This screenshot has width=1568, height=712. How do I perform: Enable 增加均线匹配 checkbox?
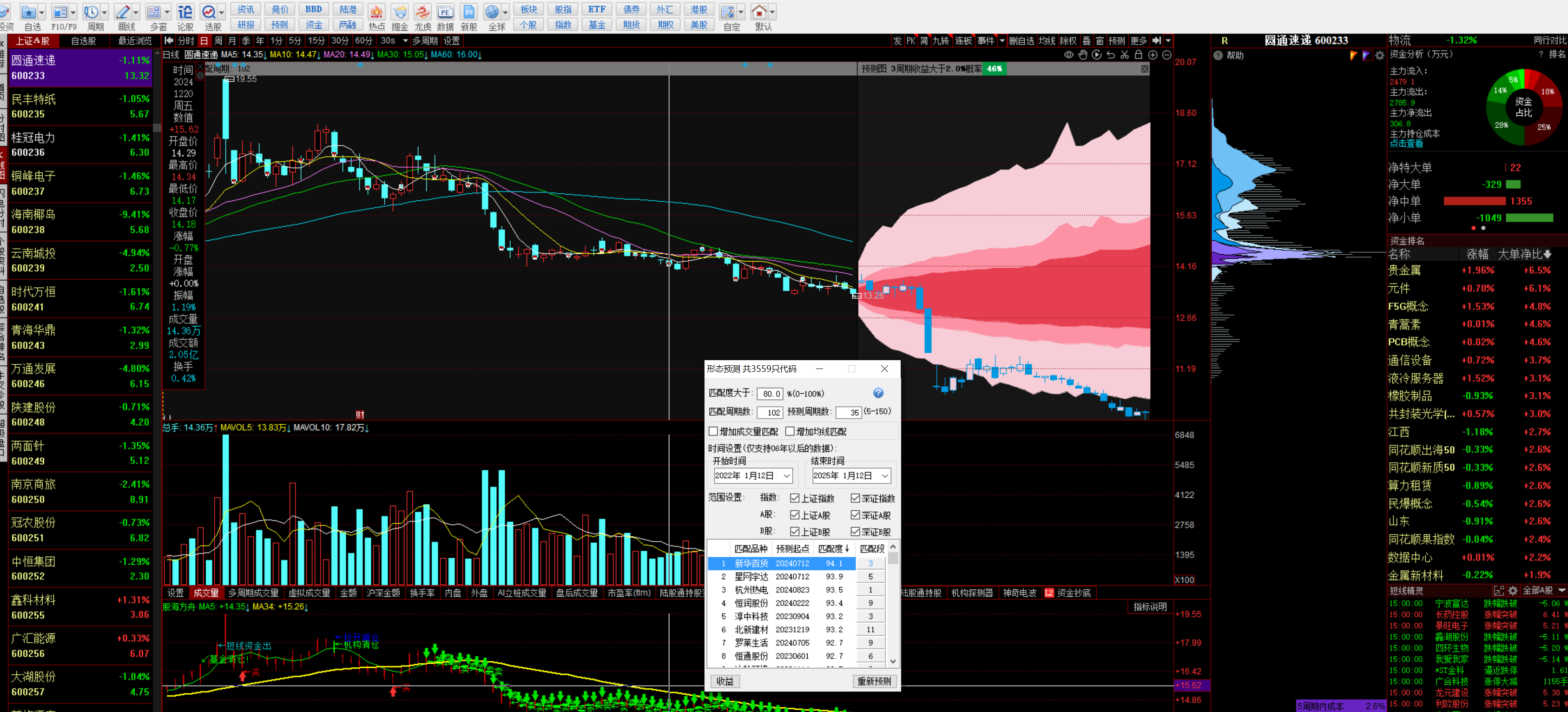click(x=790, y=431)
